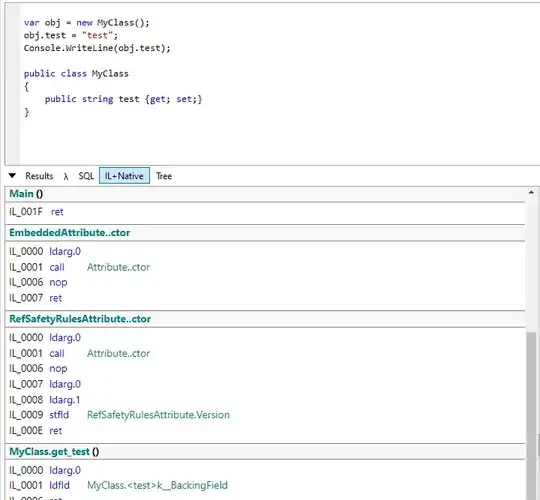The image size is (540, 500).
Task: Click Attribute..ctor link under RefSafetyRulesAttribute..ctor
Action: pos(118,353)
